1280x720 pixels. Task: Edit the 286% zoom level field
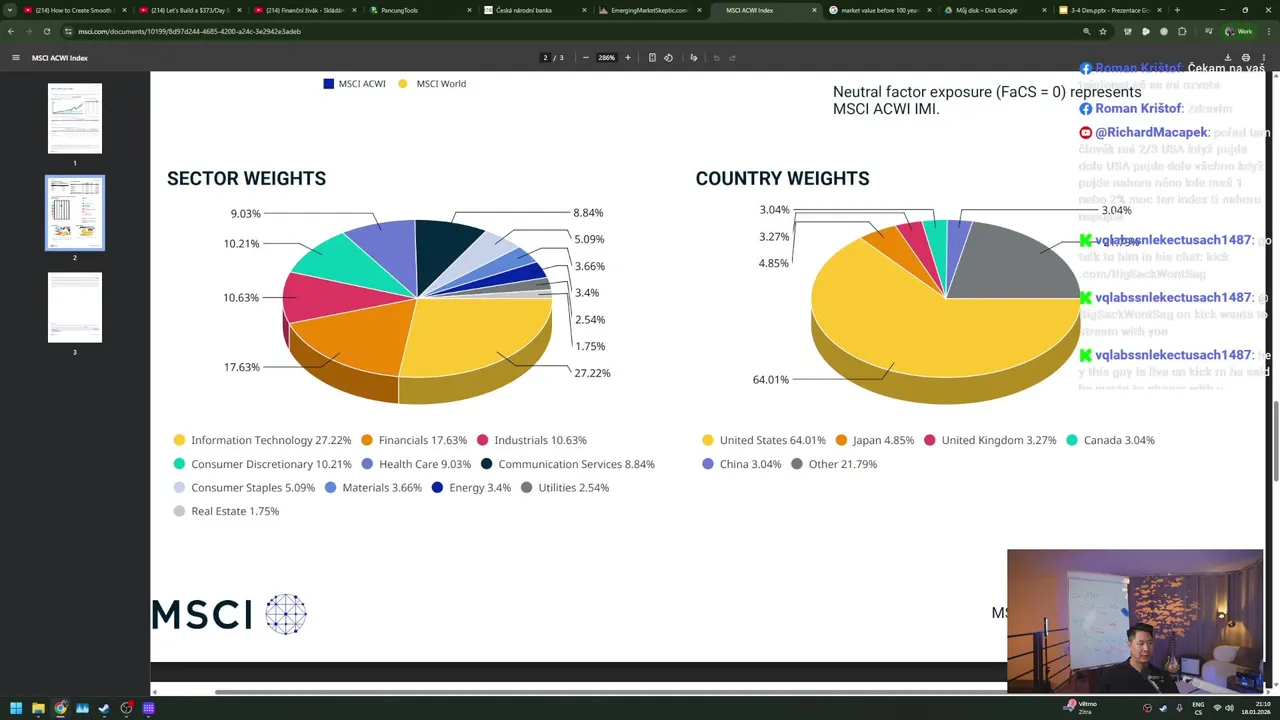(606, 58)
